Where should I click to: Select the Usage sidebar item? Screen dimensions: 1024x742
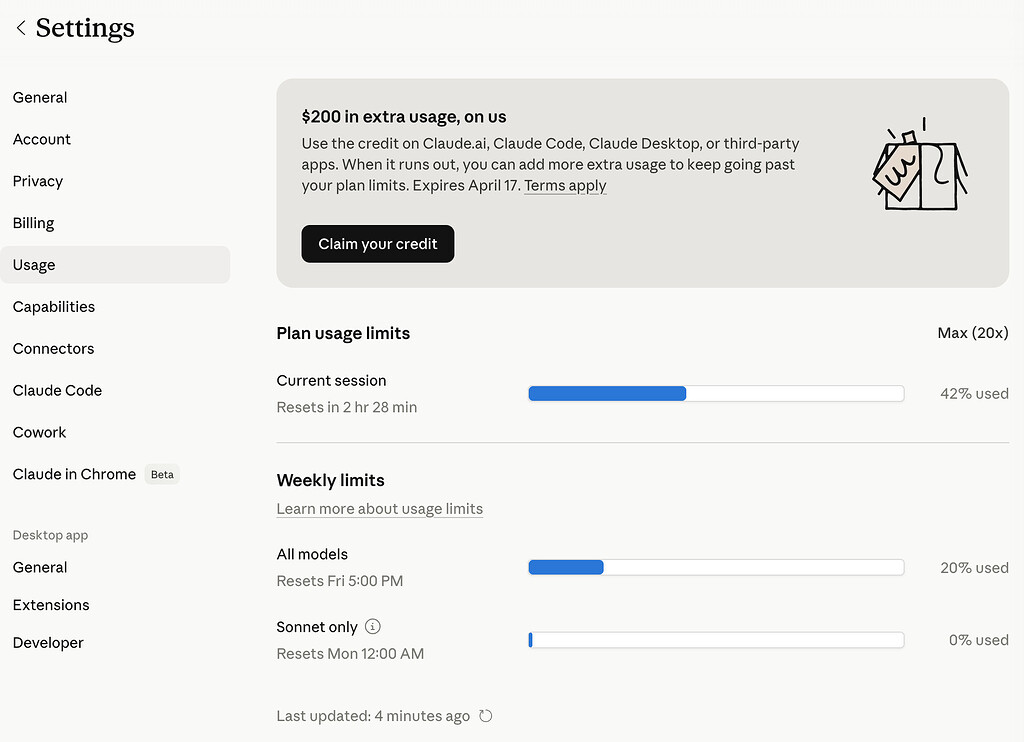click(115, 265)
